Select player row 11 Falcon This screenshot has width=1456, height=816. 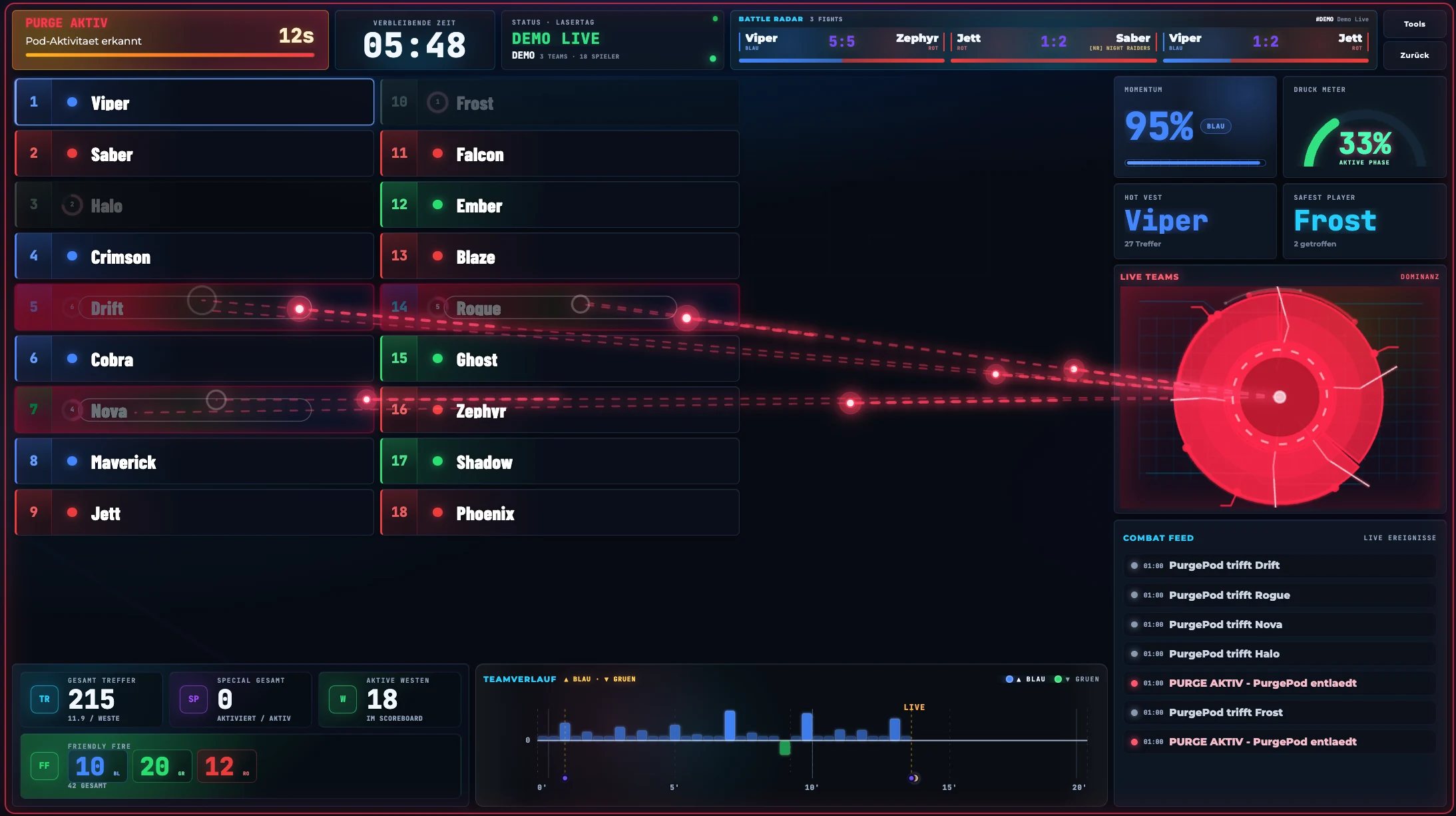click(x=560, y=153)
